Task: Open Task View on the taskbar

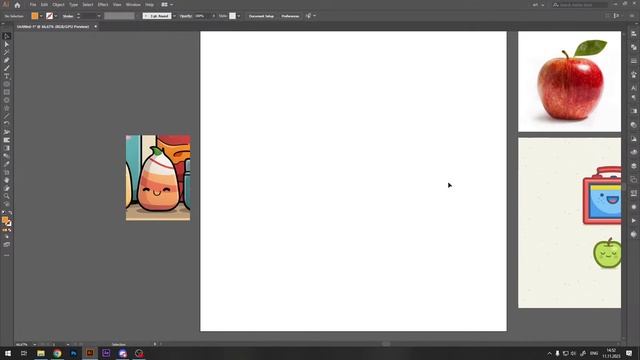Action: pos(24,353)
